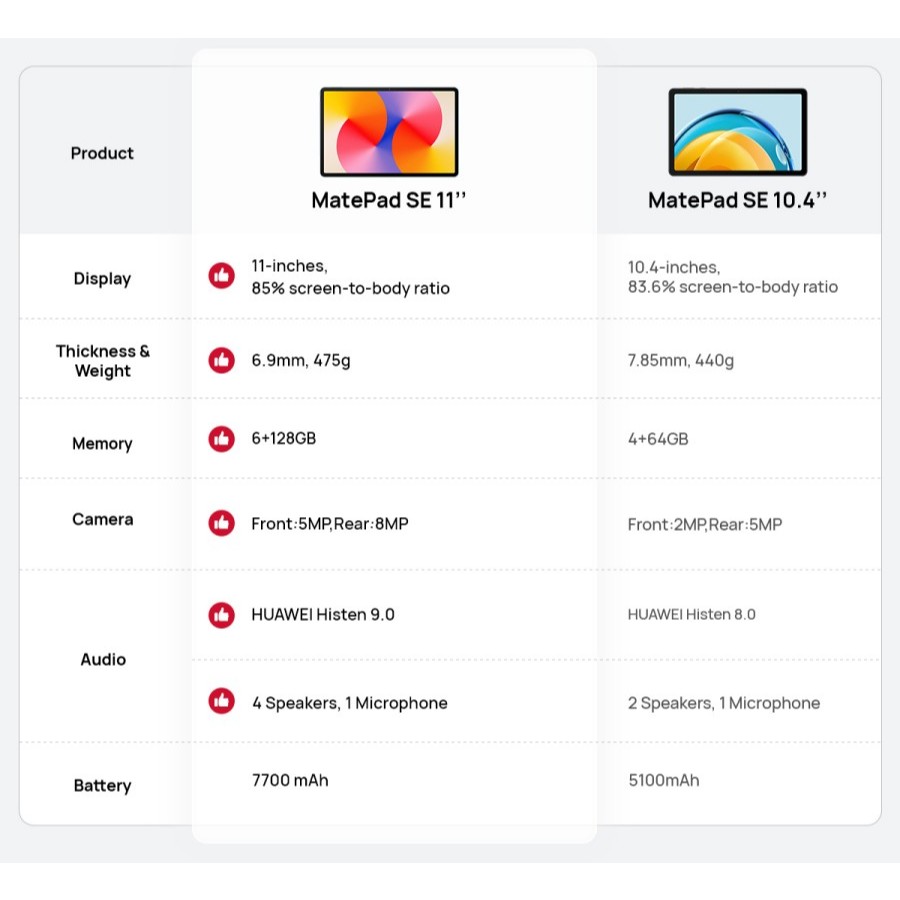Click thumbs-up icon next to 4 Speakers
Screen dimensions: 900x900
click(221, 702)
